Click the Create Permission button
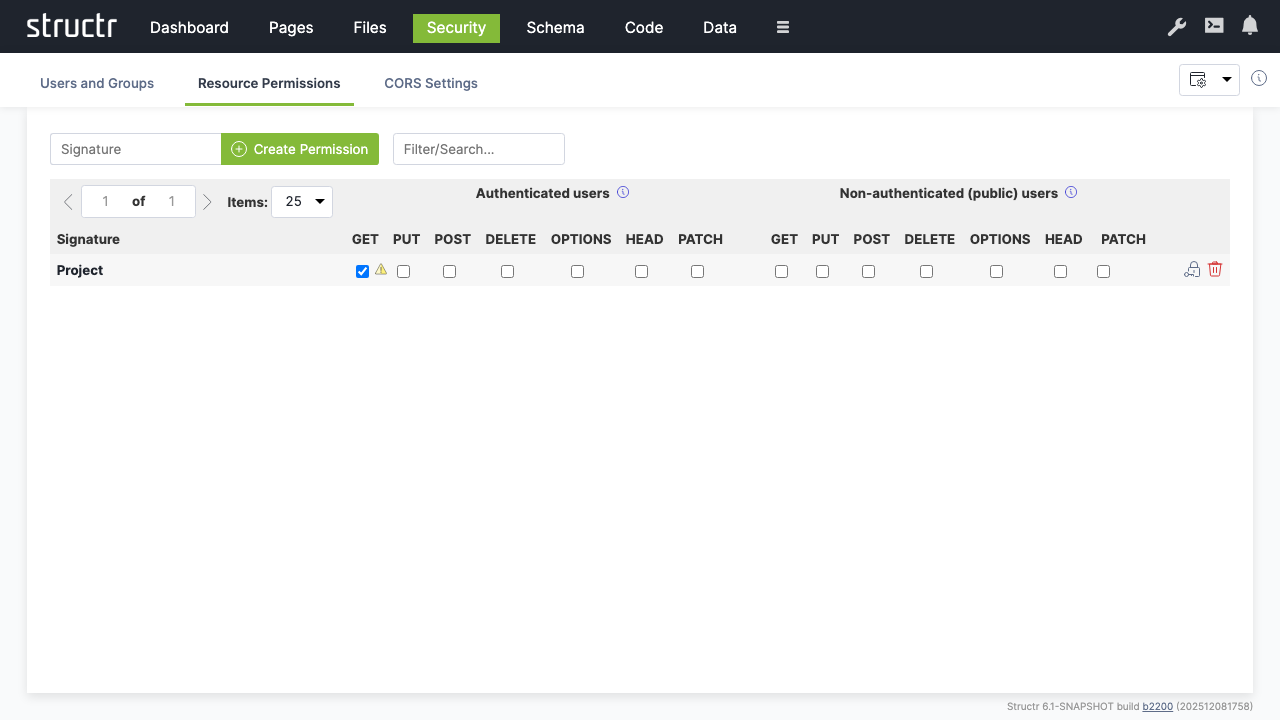1280x720 pixels. (300, 148)
